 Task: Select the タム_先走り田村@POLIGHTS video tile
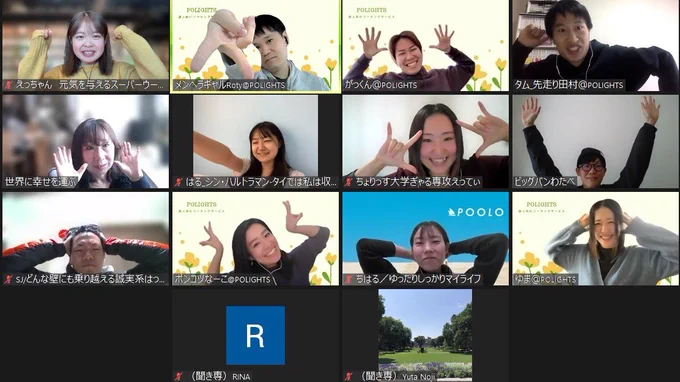(x=595, y=46)
